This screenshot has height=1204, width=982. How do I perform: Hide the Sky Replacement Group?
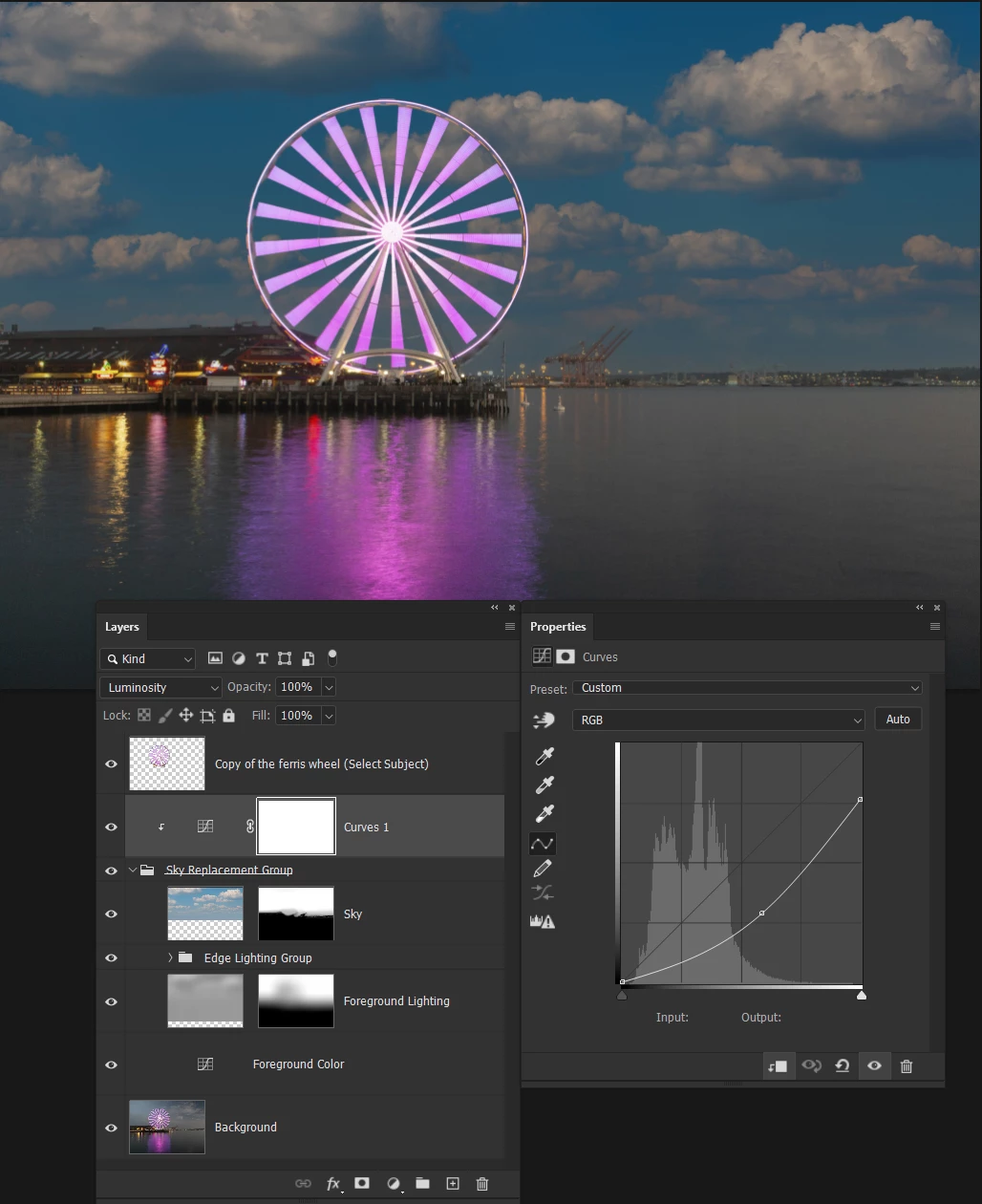(x=112, y=871)
